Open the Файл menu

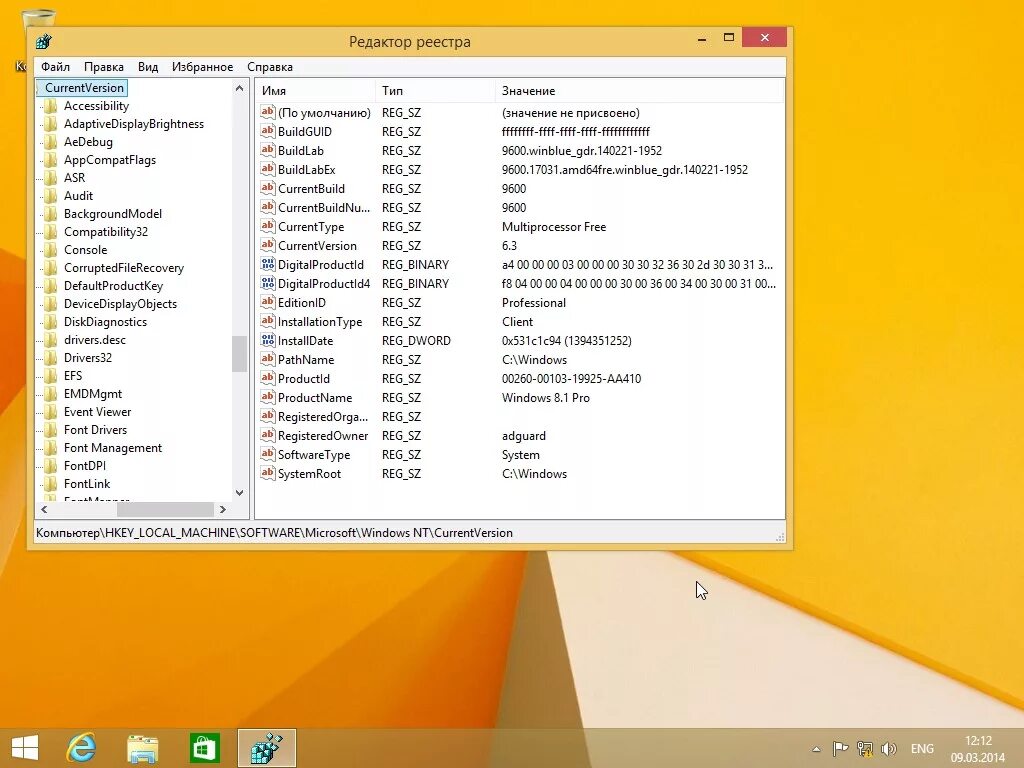click(55, 67)
